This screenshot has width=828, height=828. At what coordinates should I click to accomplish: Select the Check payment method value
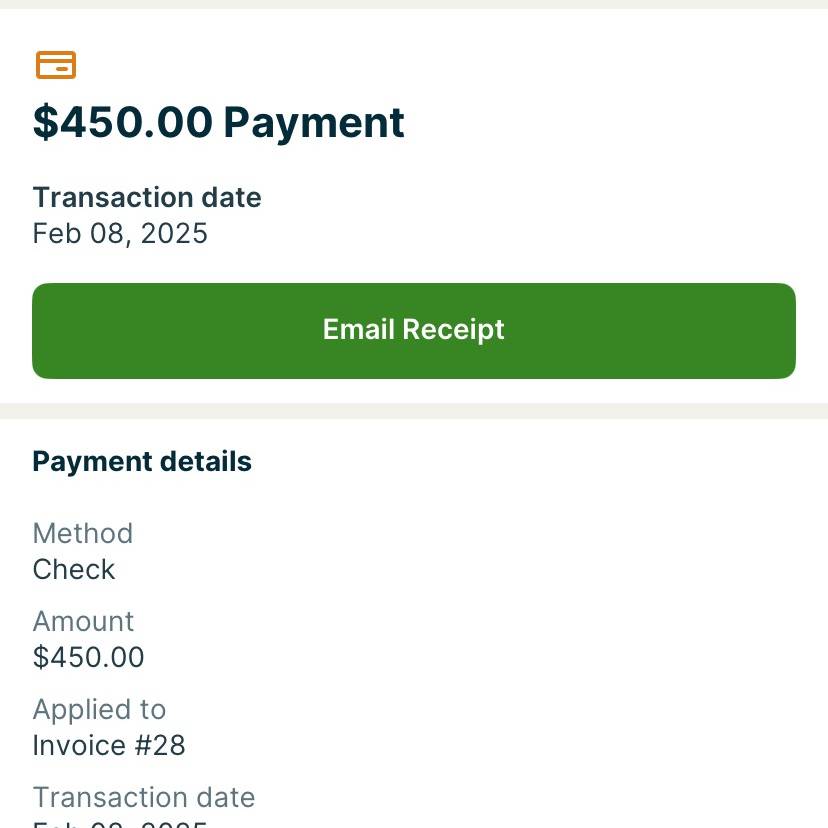pos(74,569)
